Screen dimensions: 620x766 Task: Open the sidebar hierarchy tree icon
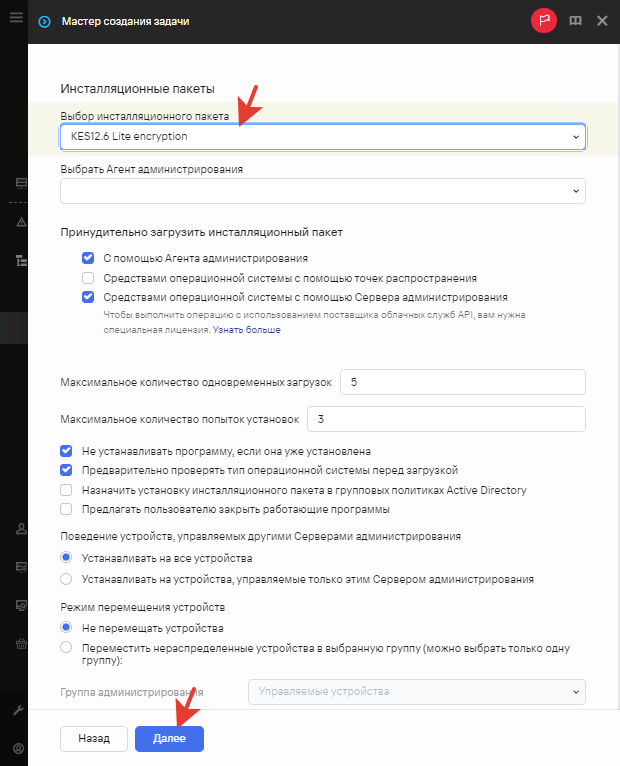coord(21,260)
